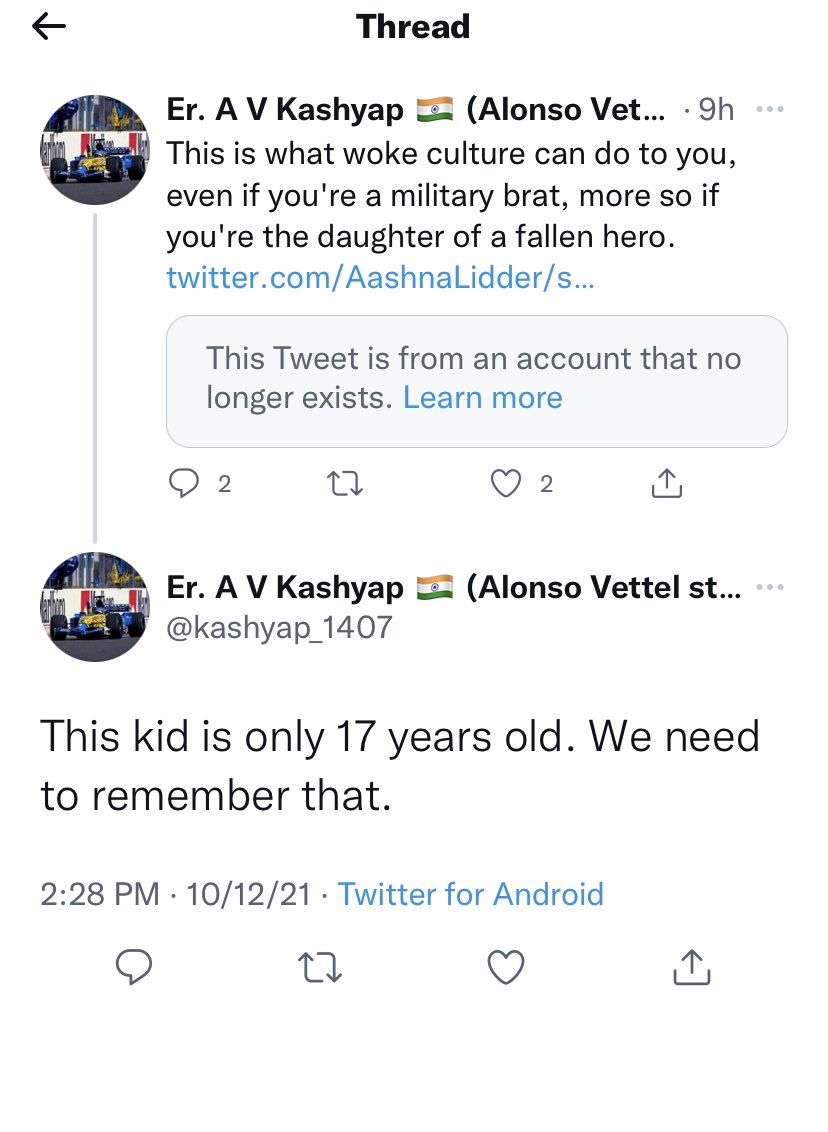The width and height of the screenshot is (828, 1132).
Task: Tap the first tweet's profile picture
Action: point(95,151)
